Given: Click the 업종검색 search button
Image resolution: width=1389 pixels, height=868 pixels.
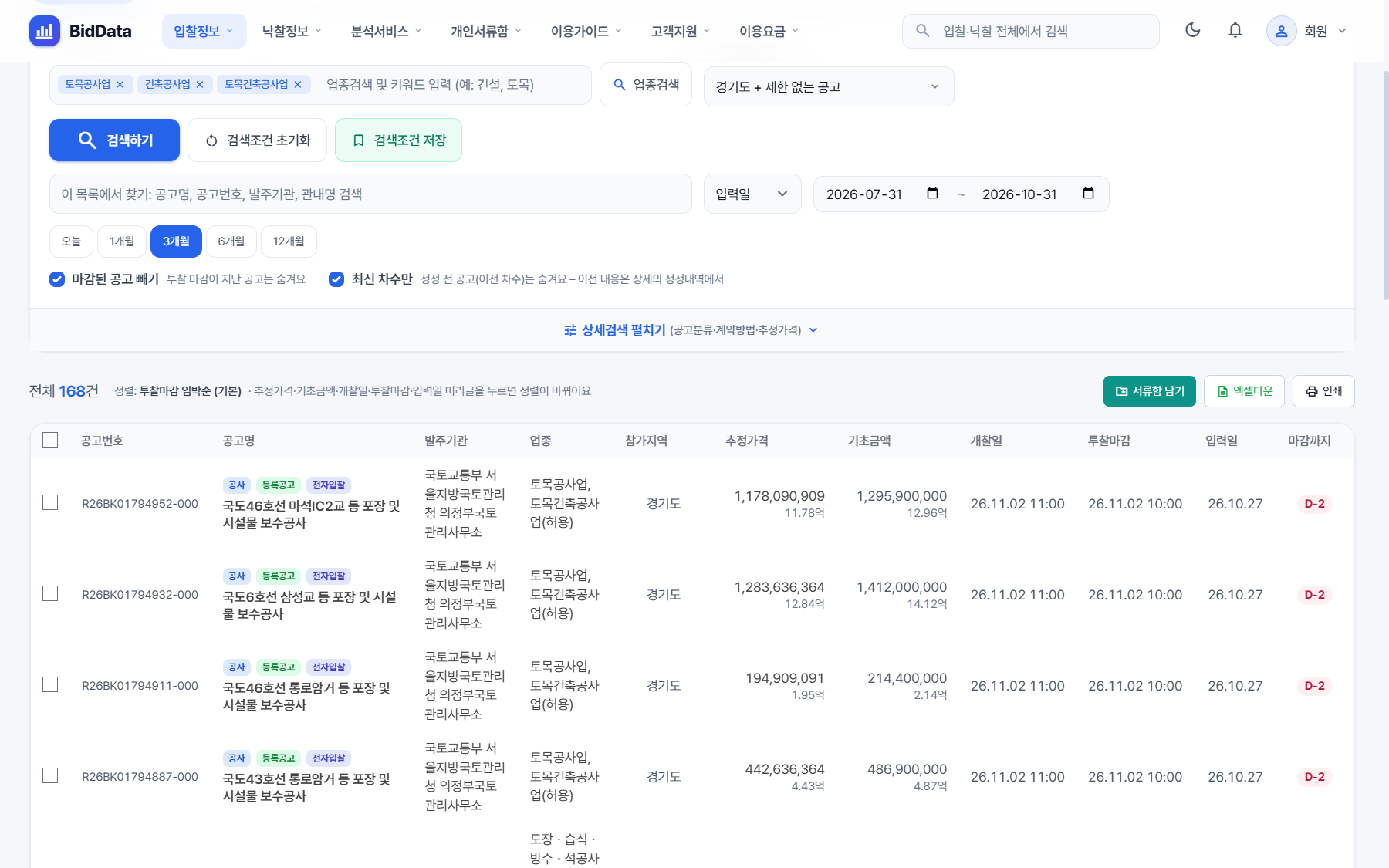Looking at the screenshot, I should tap(646, 85).
